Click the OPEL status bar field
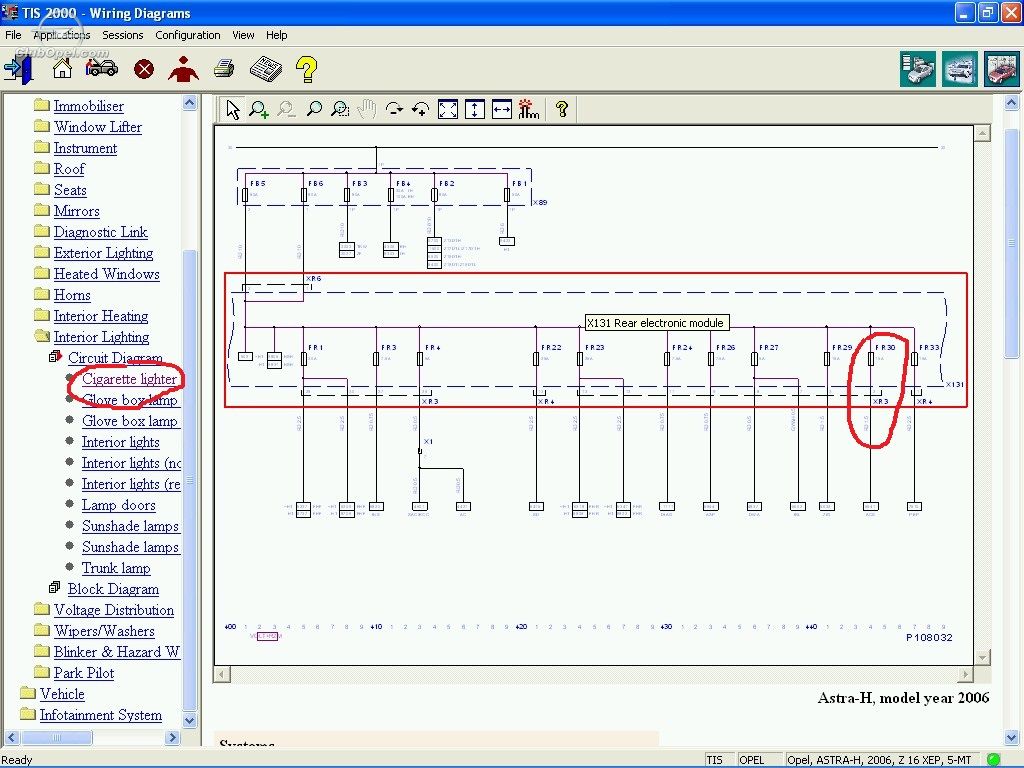Screen dimensions: 1024x768 coord(760,760)
